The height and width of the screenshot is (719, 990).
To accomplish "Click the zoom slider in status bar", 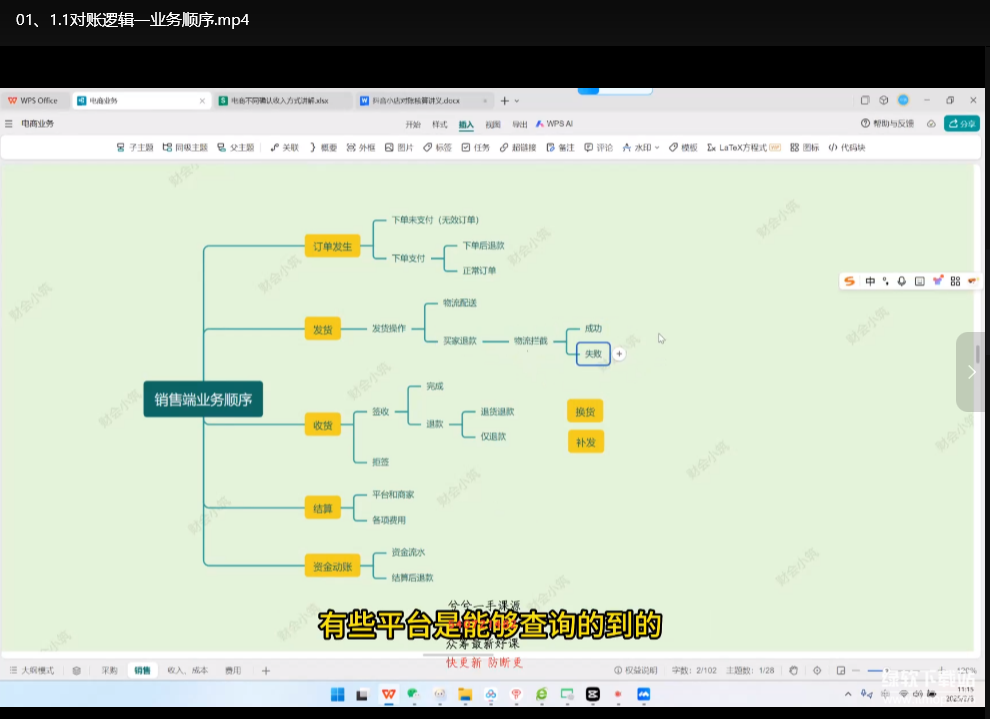I will point(885,670).
